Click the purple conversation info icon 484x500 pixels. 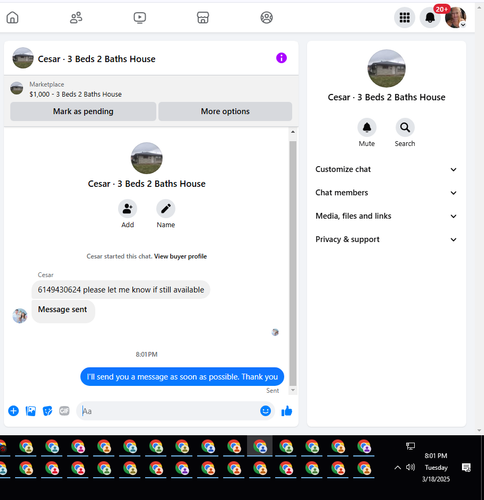pyautogui.click(x=281, y=58)
